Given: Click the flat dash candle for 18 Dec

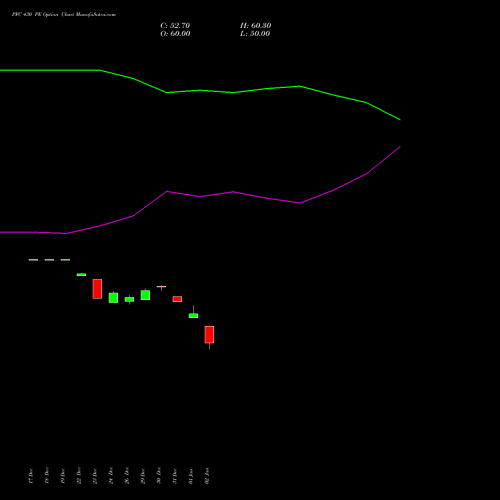Looking at the screenshot, I should pos(49,260).
